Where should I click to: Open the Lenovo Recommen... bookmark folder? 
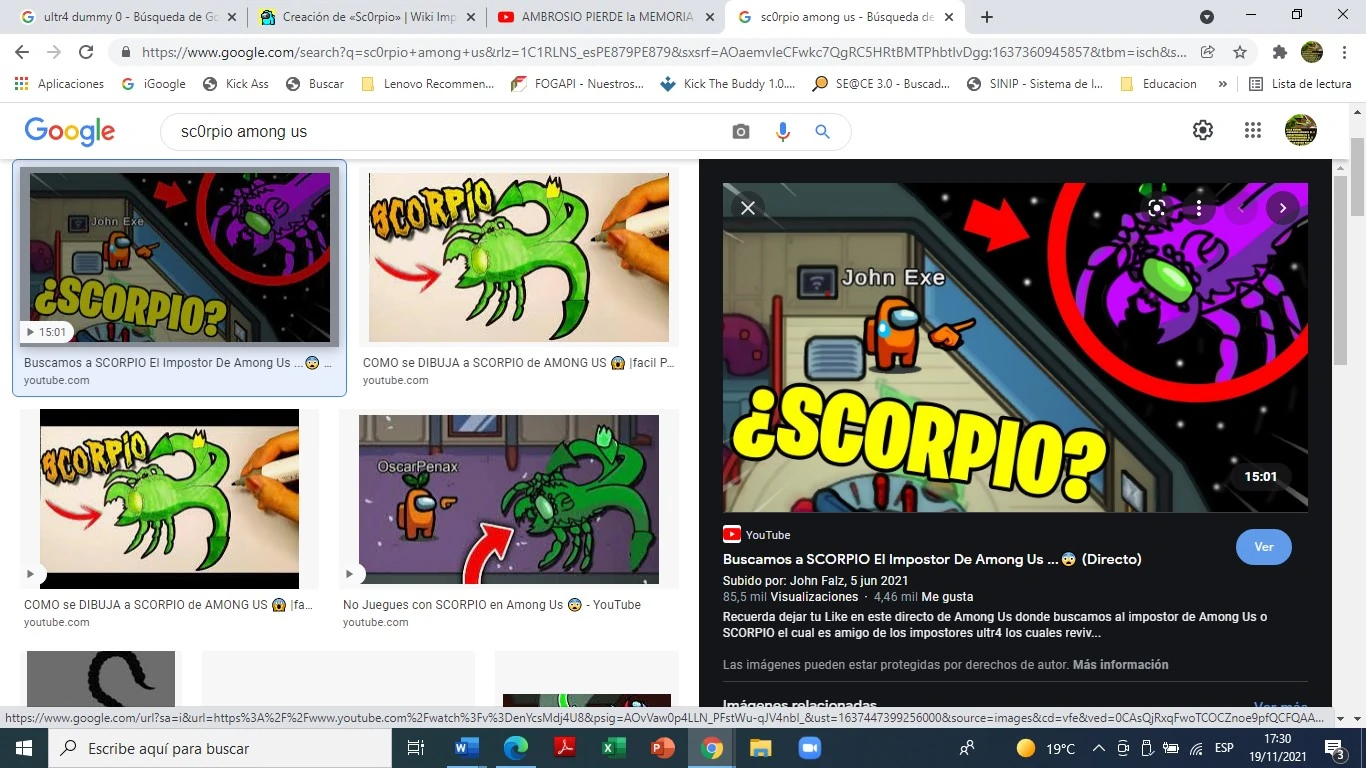pos(427,84)
